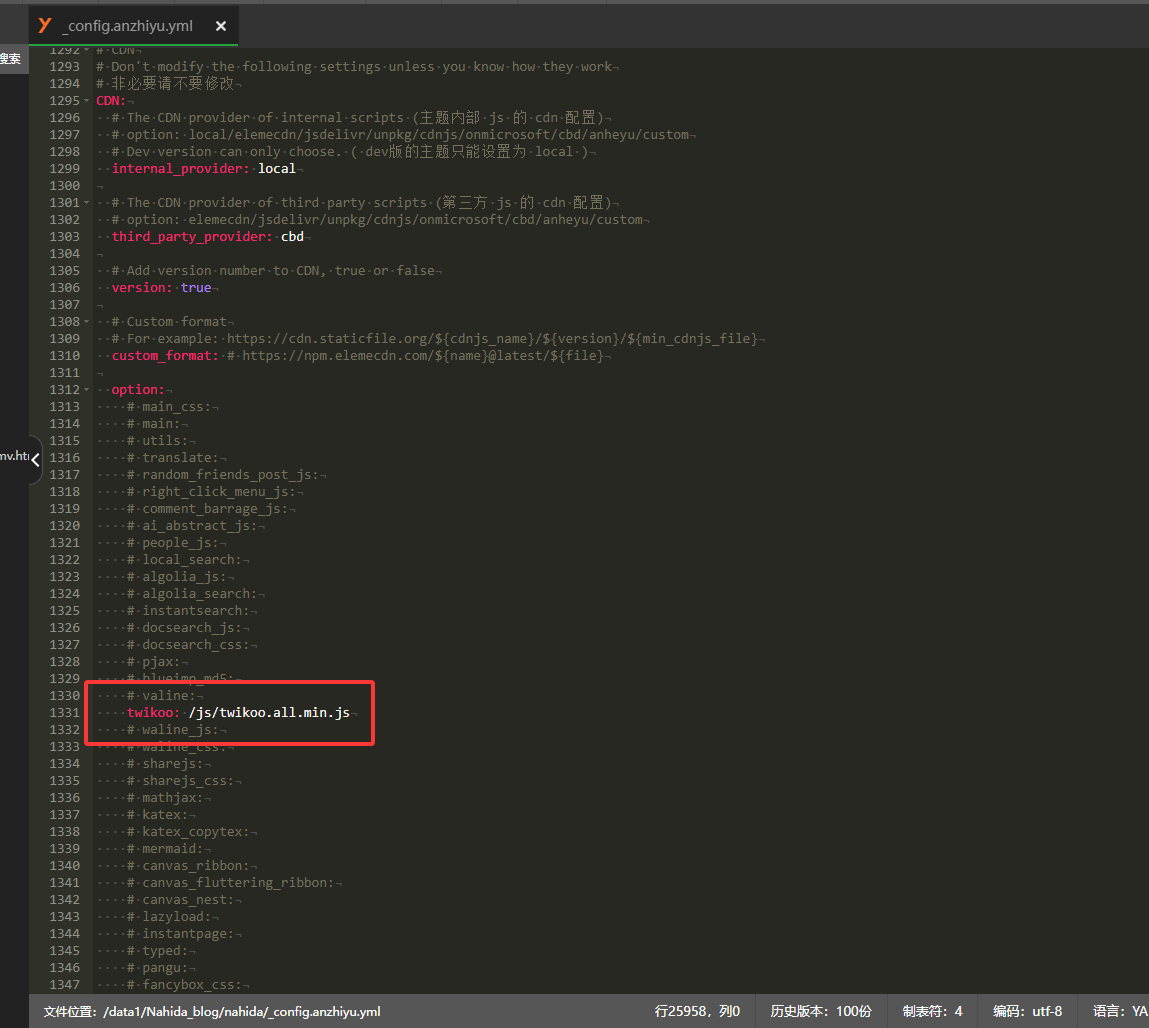Change the 制表符 tab size setting
This screenshot has width=1149, height=1028.
(932, 1011)
